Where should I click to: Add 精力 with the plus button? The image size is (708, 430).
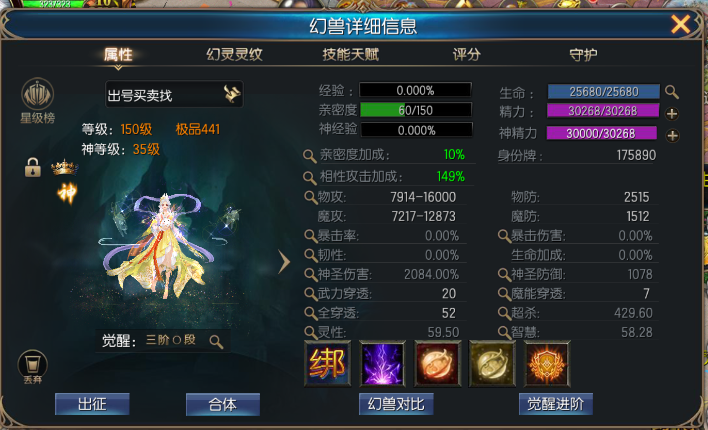coord(672,113)
